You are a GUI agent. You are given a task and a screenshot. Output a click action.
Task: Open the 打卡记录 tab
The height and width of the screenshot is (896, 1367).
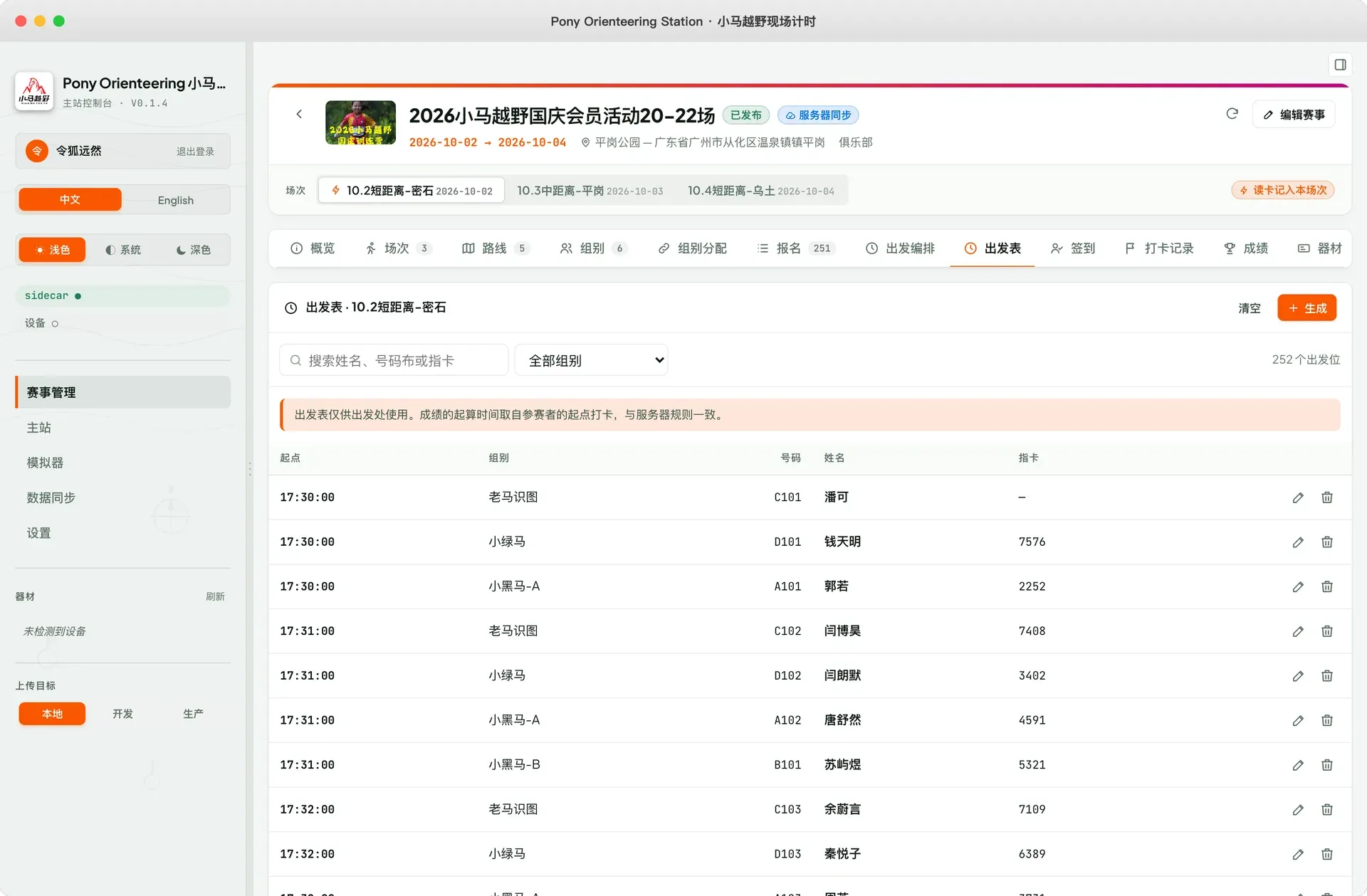[x=1158, y=248]
